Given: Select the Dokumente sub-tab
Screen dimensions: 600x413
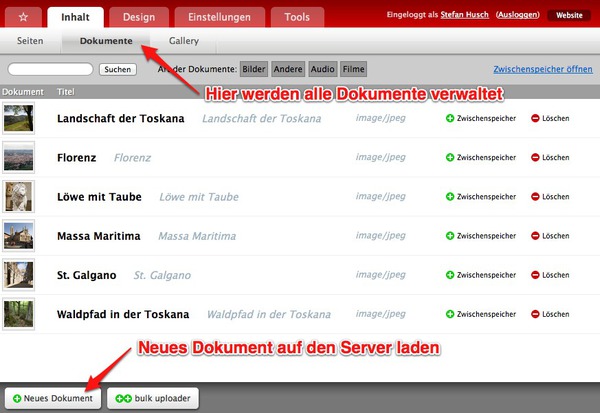Looking at the screenshot, I should point(106,41).
